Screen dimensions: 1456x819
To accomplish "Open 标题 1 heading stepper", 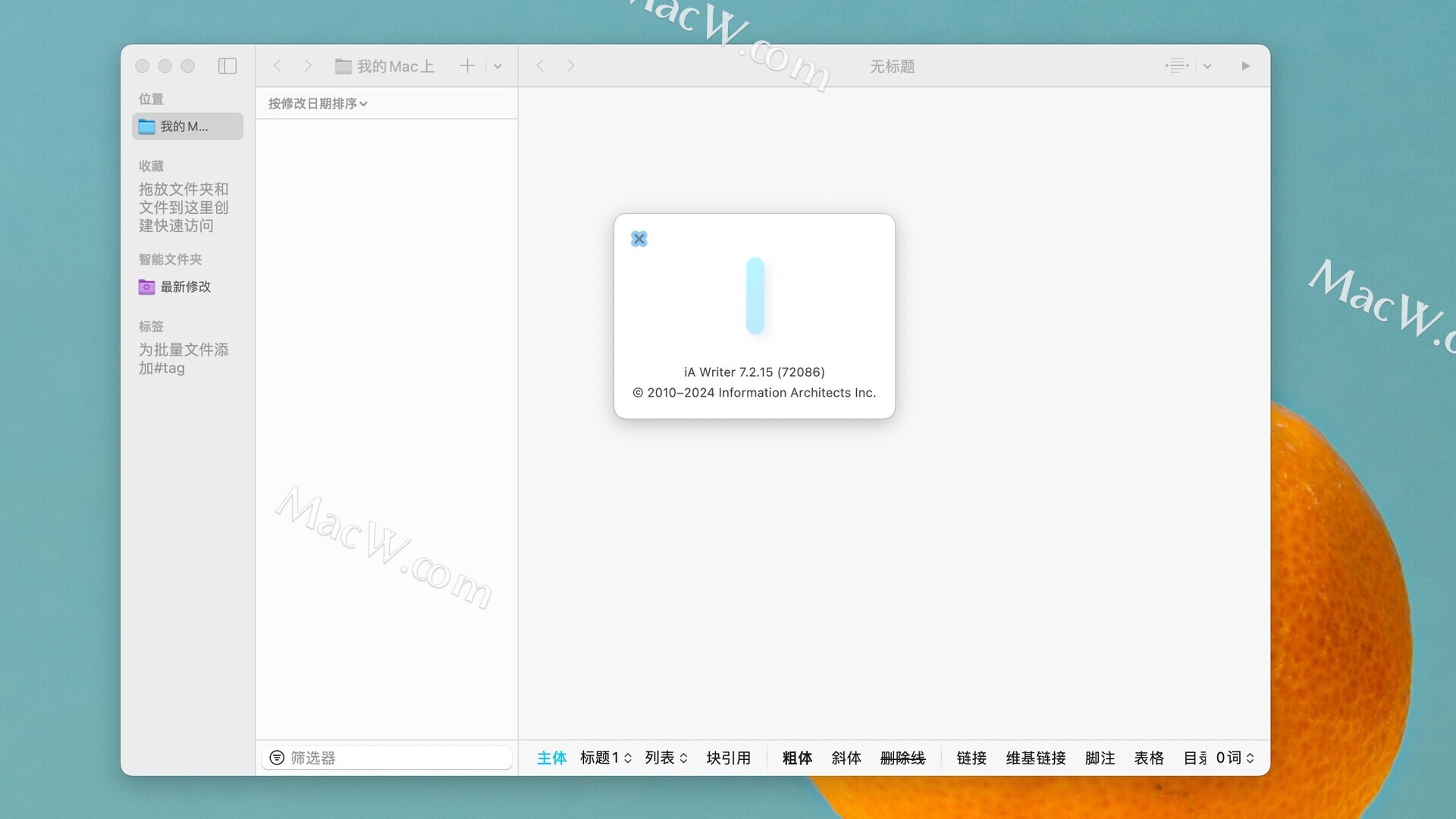I will click(x=606, y=758).
